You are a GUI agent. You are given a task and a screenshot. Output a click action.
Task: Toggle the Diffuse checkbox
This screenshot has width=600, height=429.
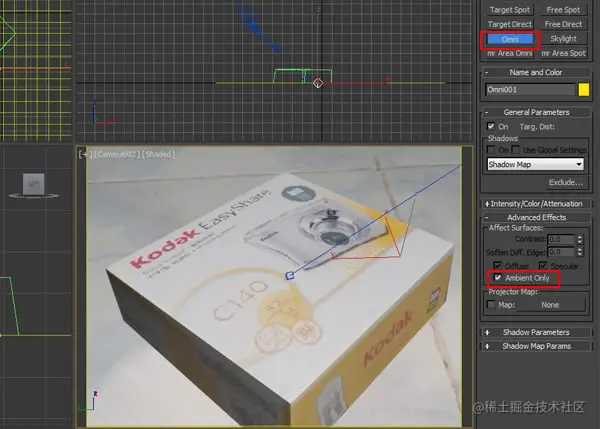[497, 265]
